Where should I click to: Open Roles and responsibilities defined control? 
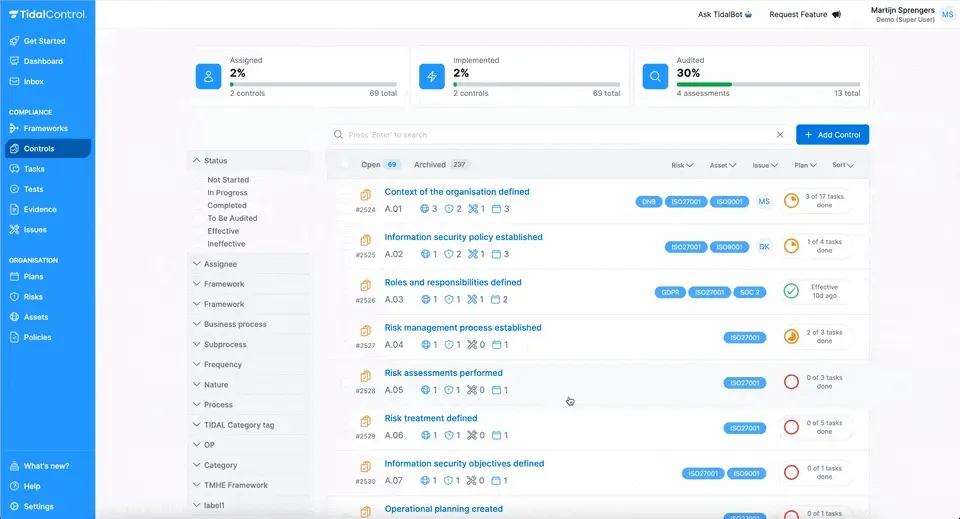(x=453, y=282)
